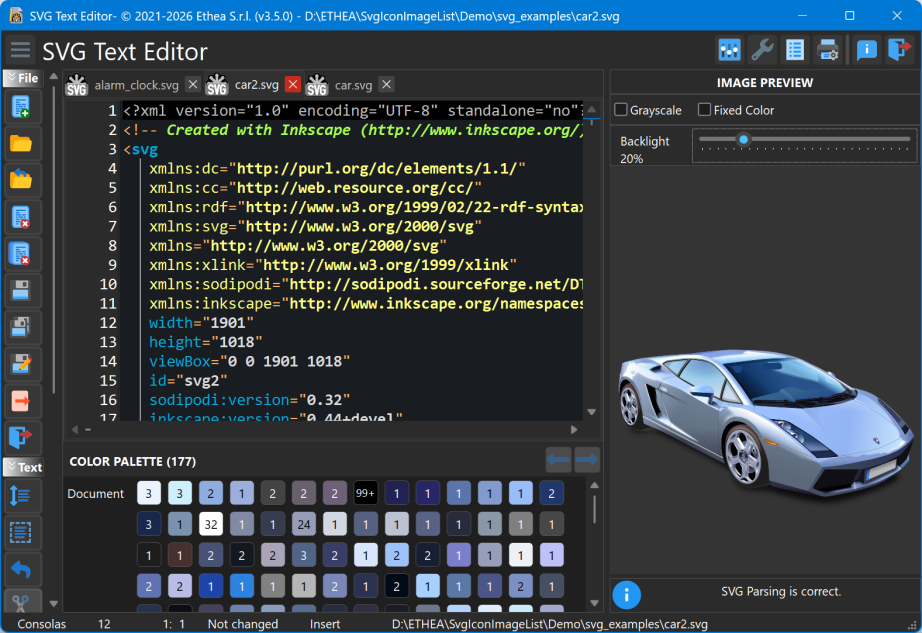Click previous color palette arrow
The height and width of the screenshot is (633, 922).
(x=558, y=460)
